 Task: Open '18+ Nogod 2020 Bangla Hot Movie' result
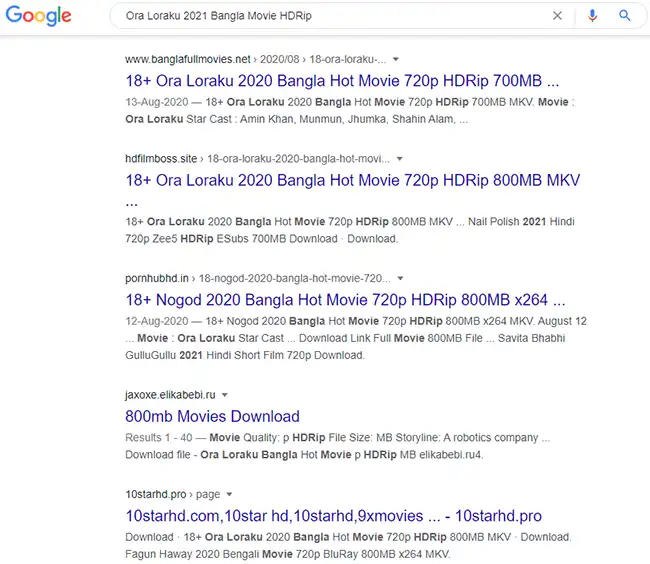coord(345,300)
